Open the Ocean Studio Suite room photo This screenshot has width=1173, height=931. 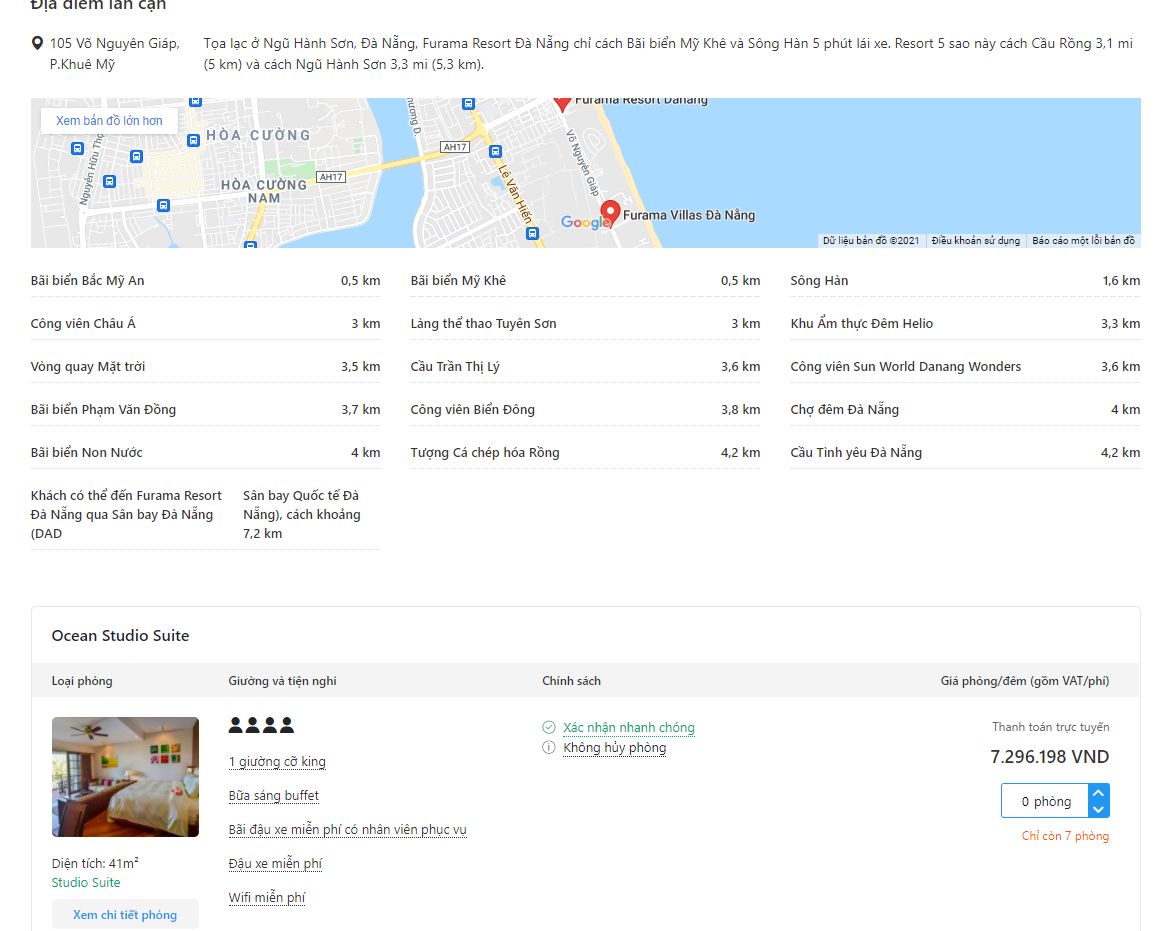(x=125, y=776)
